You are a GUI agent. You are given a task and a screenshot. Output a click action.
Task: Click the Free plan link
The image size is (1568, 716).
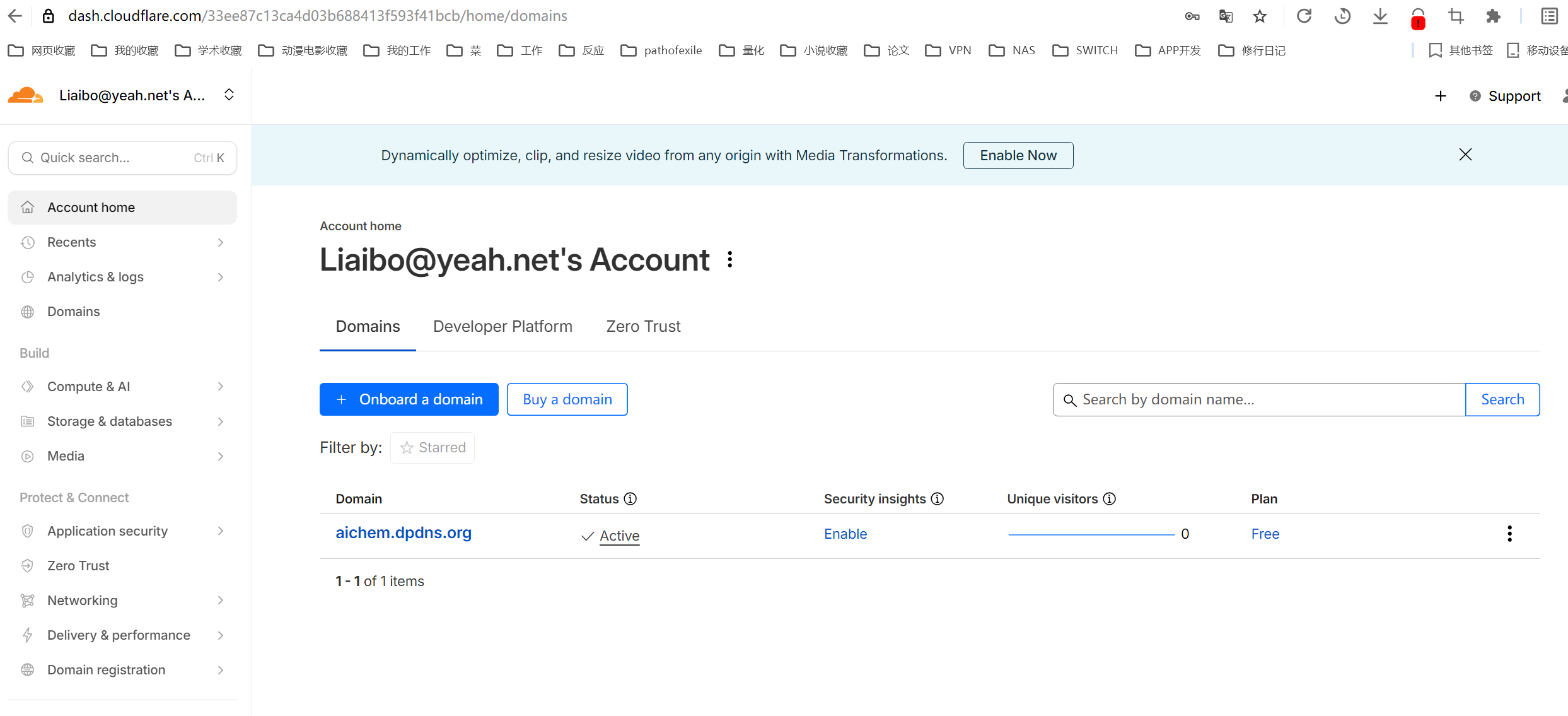click(1265, 534)
